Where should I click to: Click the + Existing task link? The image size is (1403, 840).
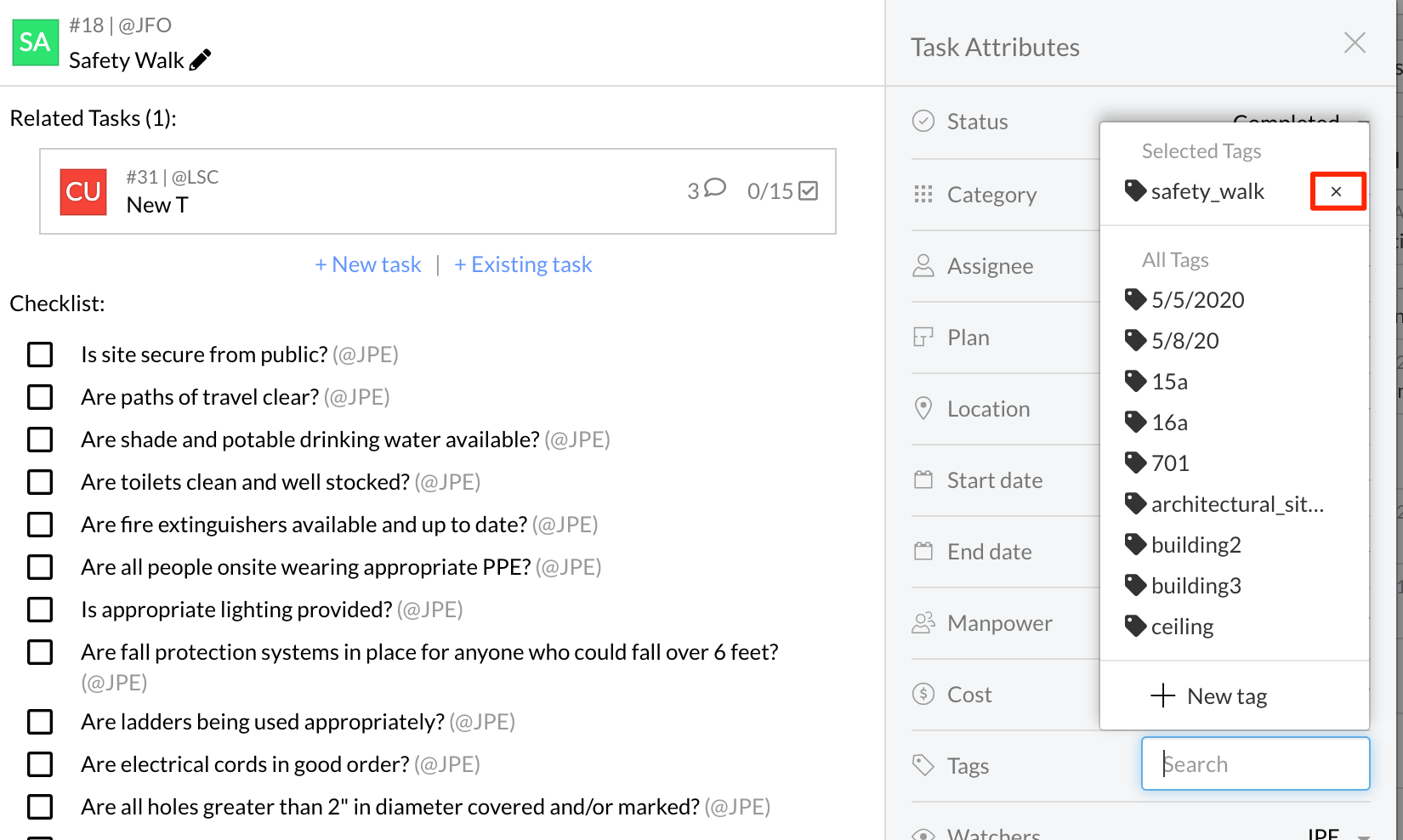tap(523, 264)
